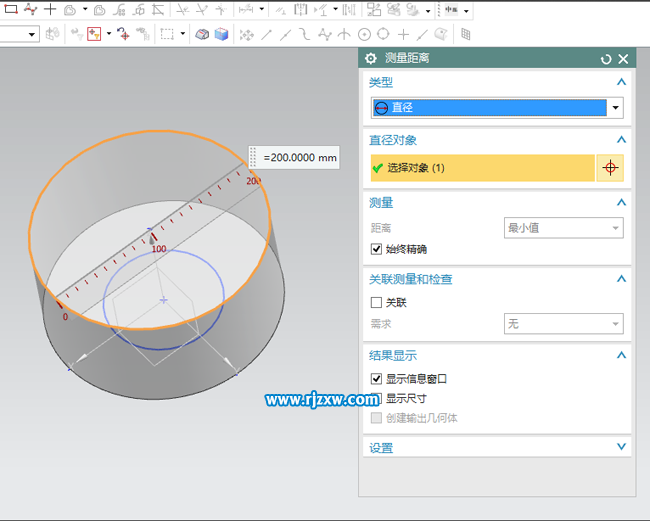
Task: Click the shaded blue cube display icon
Action: click(221, 34)
